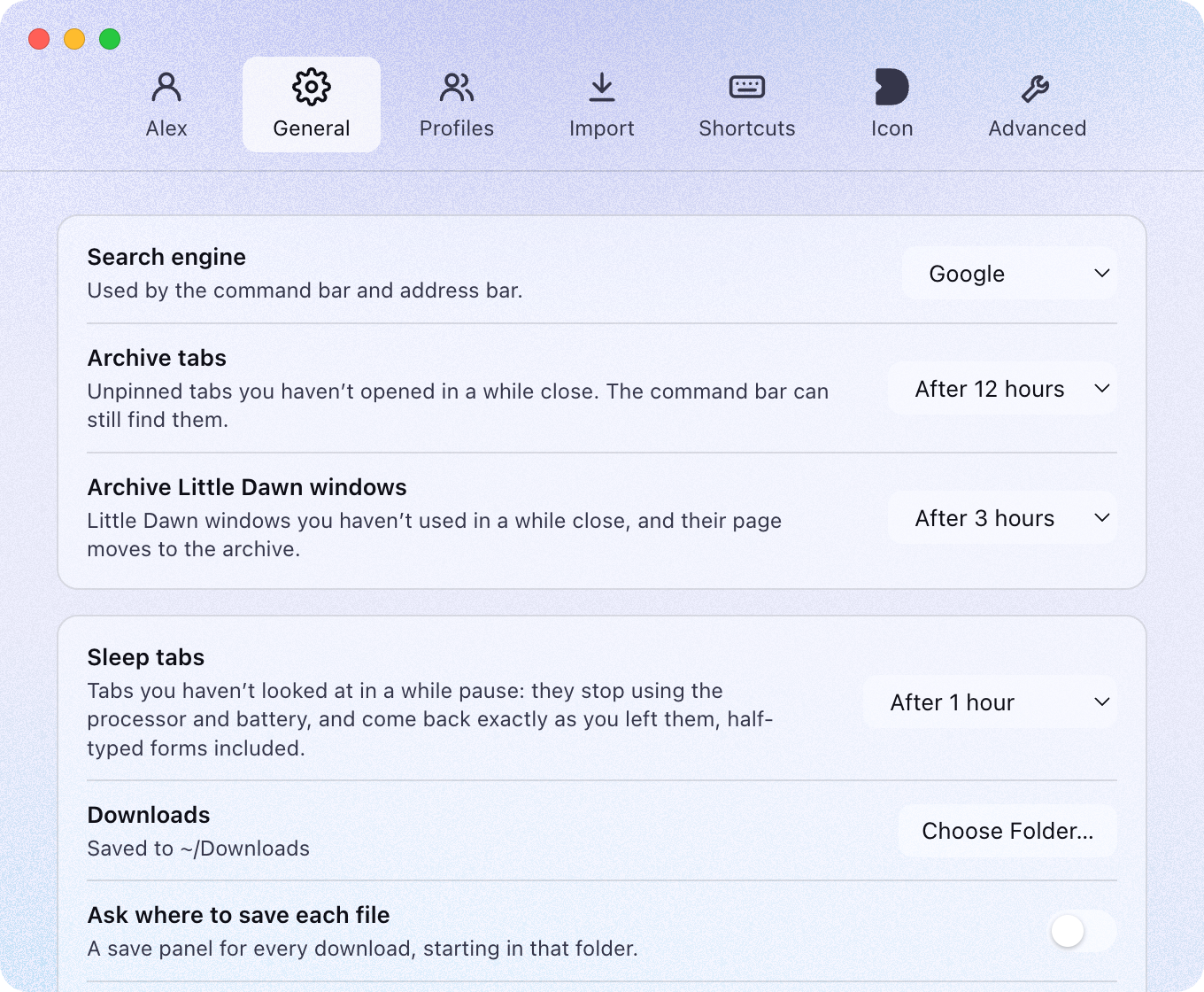Image resolution: width=1204 pixels, height=992 pixels.
Task: Open the Profiles people icon
Action: click(x=457, y=87)
